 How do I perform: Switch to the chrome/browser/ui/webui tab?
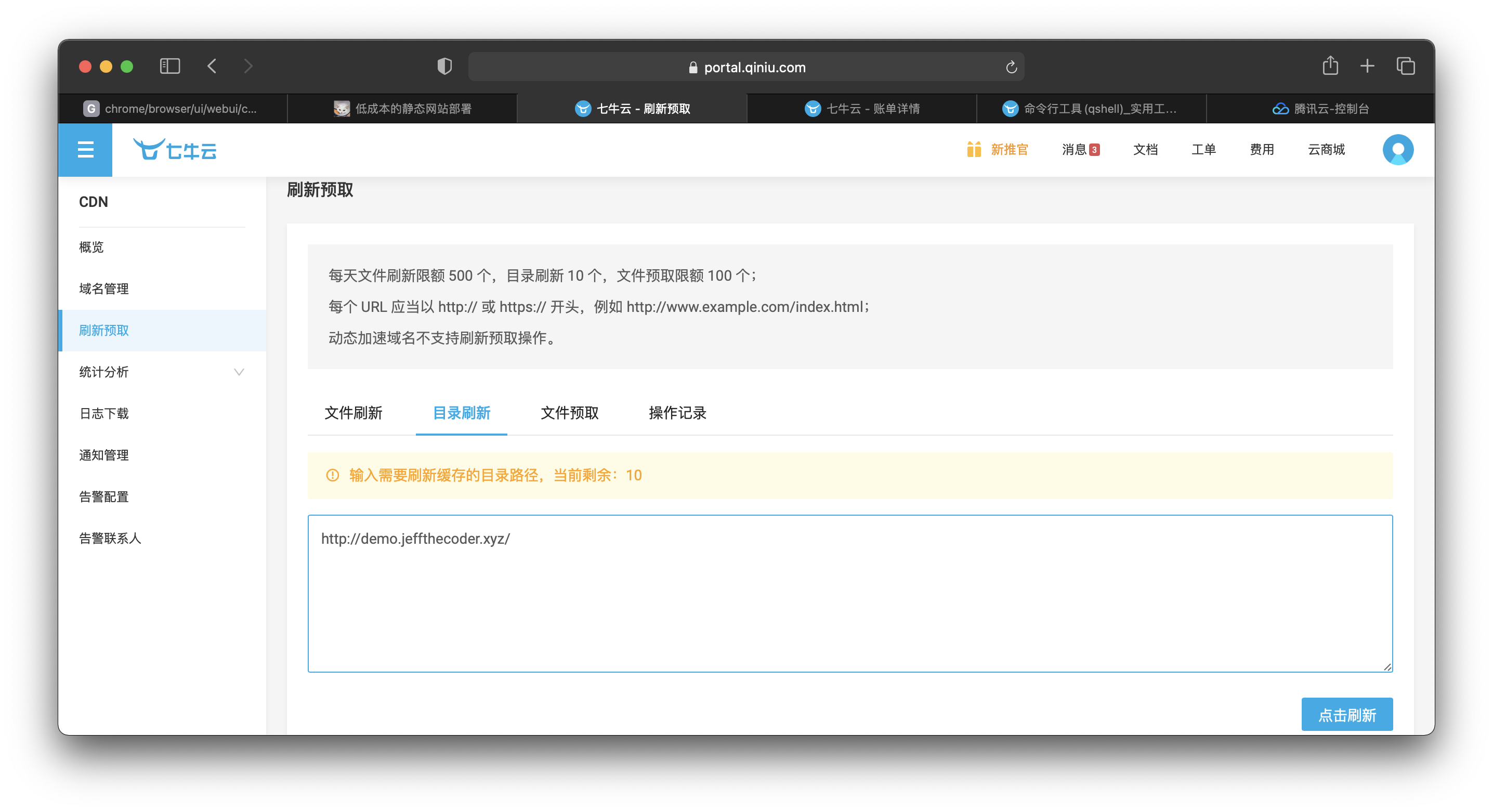pos(173,108)
